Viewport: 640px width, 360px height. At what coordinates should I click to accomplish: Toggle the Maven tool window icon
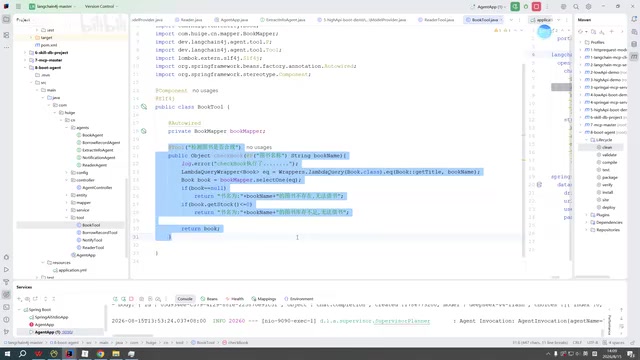[x=634, y=57]
